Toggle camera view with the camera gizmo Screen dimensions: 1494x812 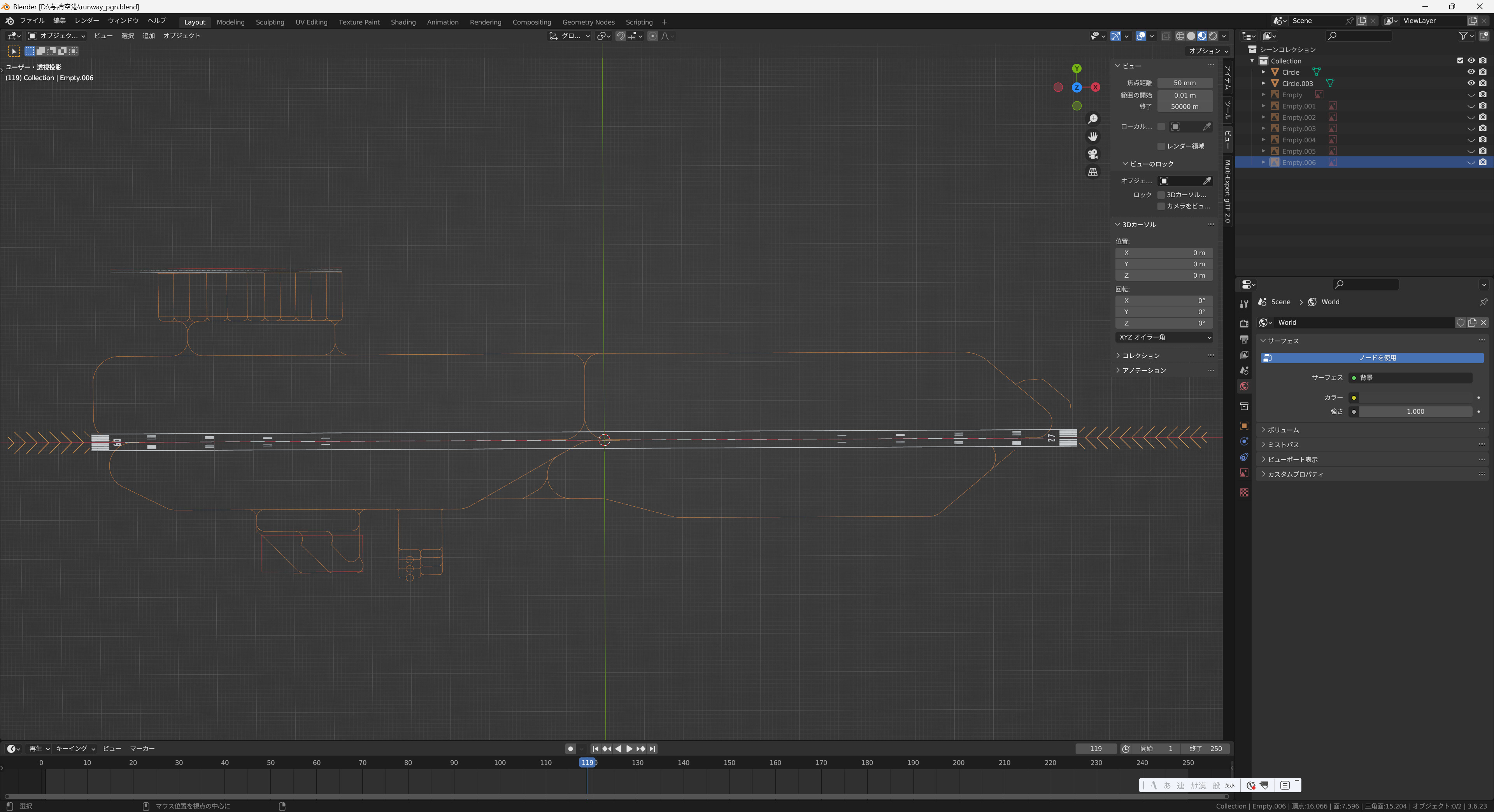pyautogui.click(x=1092, y=154)
